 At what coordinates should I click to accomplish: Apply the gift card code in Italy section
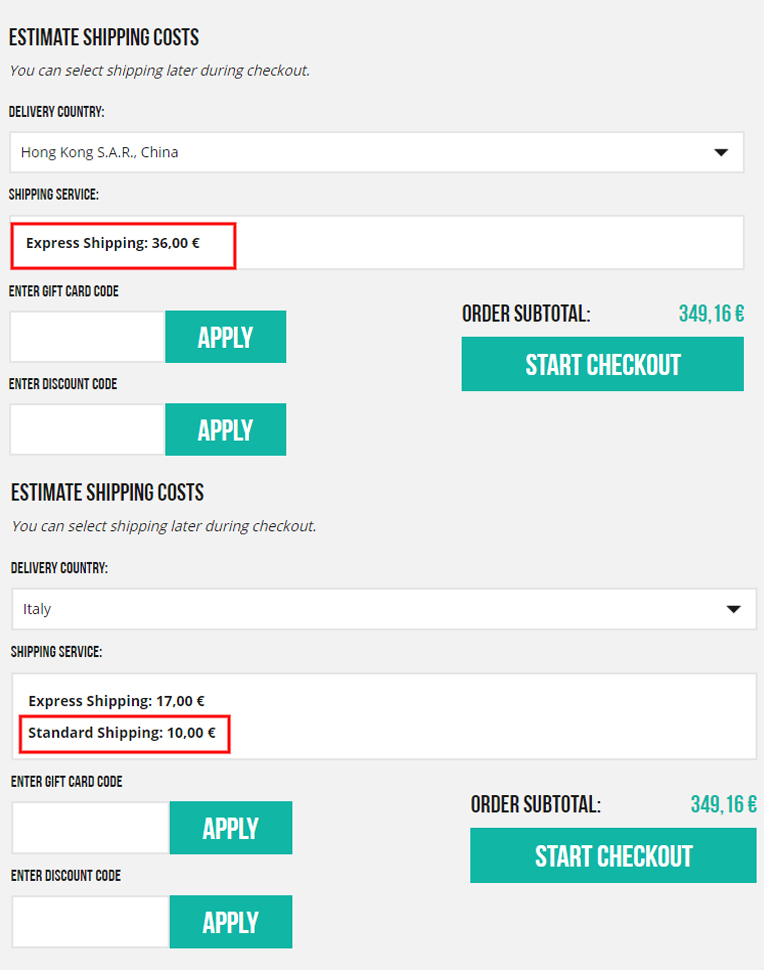[231, 828]
